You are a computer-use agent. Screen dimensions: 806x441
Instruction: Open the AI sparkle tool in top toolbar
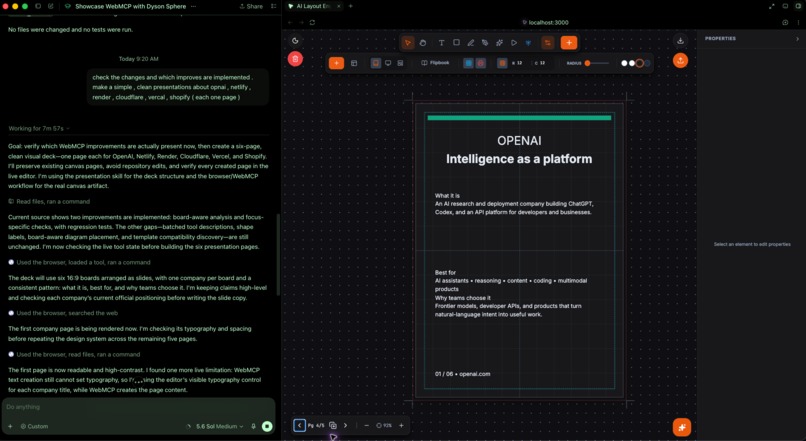(499, 43)
